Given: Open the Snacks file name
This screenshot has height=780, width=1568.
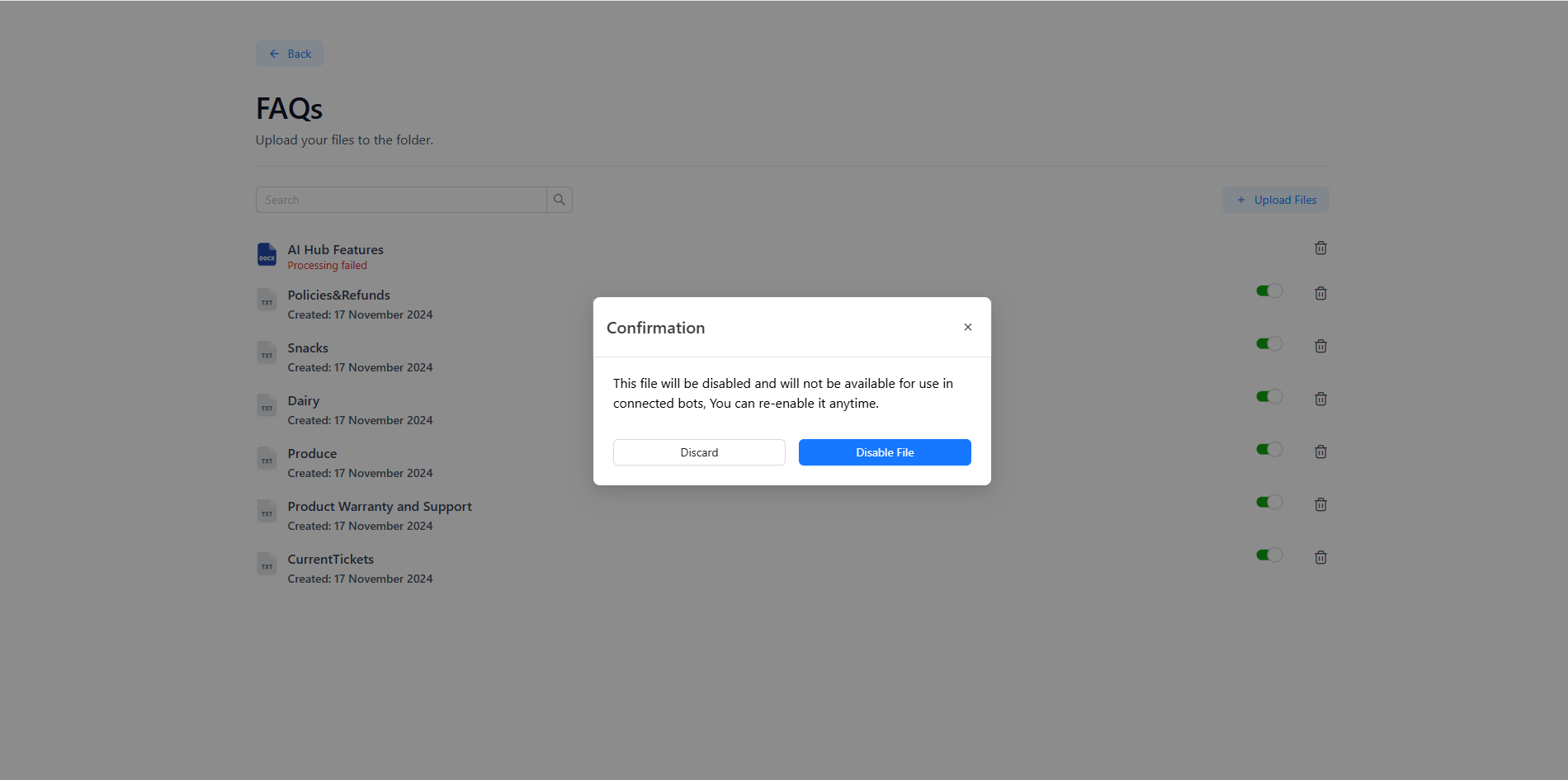Looking at the screenshot, I should coord(308,347).
